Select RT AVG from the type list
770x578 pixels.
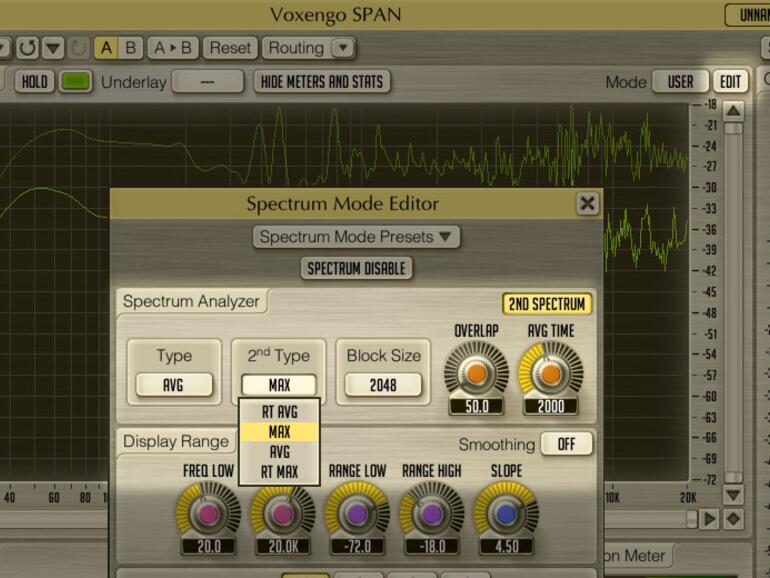click(279, 411)
